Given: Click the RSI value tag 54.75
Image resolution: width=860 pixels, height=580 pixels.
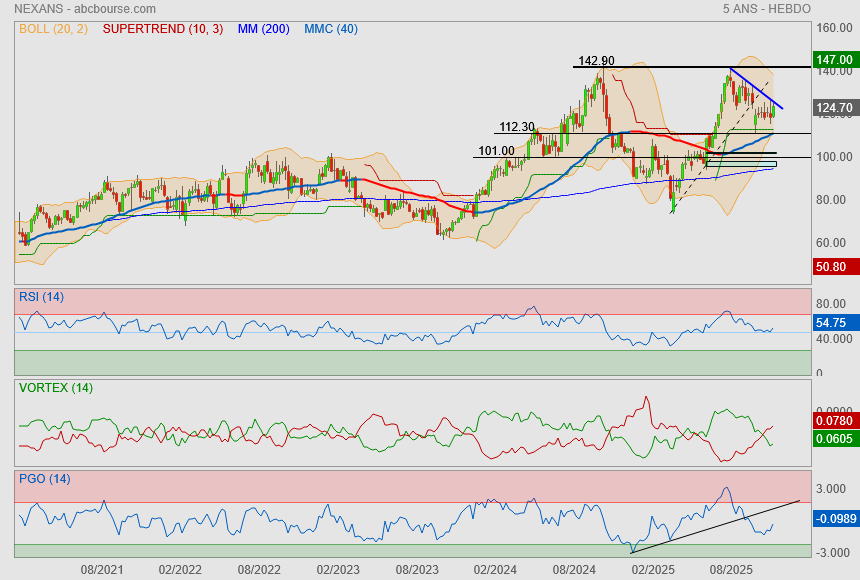Looking at the screenshot, I should (833, 323).
